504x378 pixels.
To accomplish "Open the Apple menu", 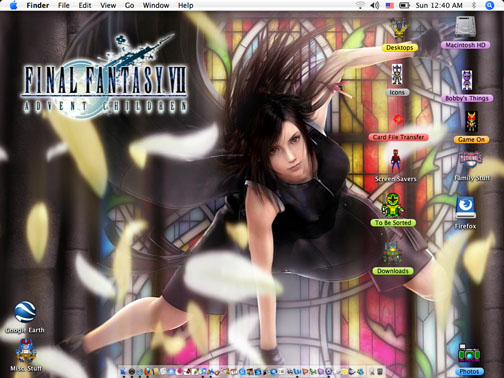I will [13, 5].
